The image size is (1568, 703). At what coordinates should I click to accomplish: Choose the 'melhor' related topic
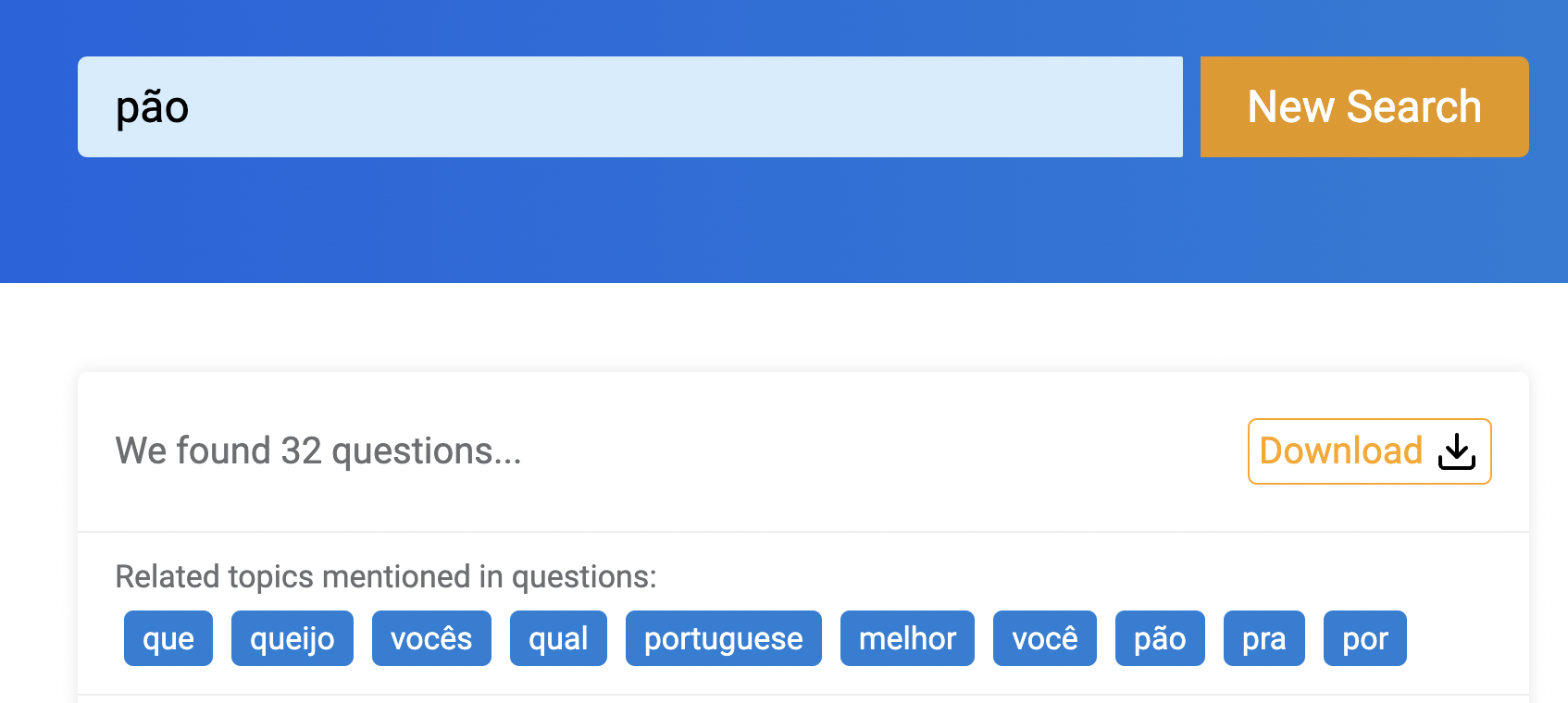pyautogui.click(x=906, y=638)
